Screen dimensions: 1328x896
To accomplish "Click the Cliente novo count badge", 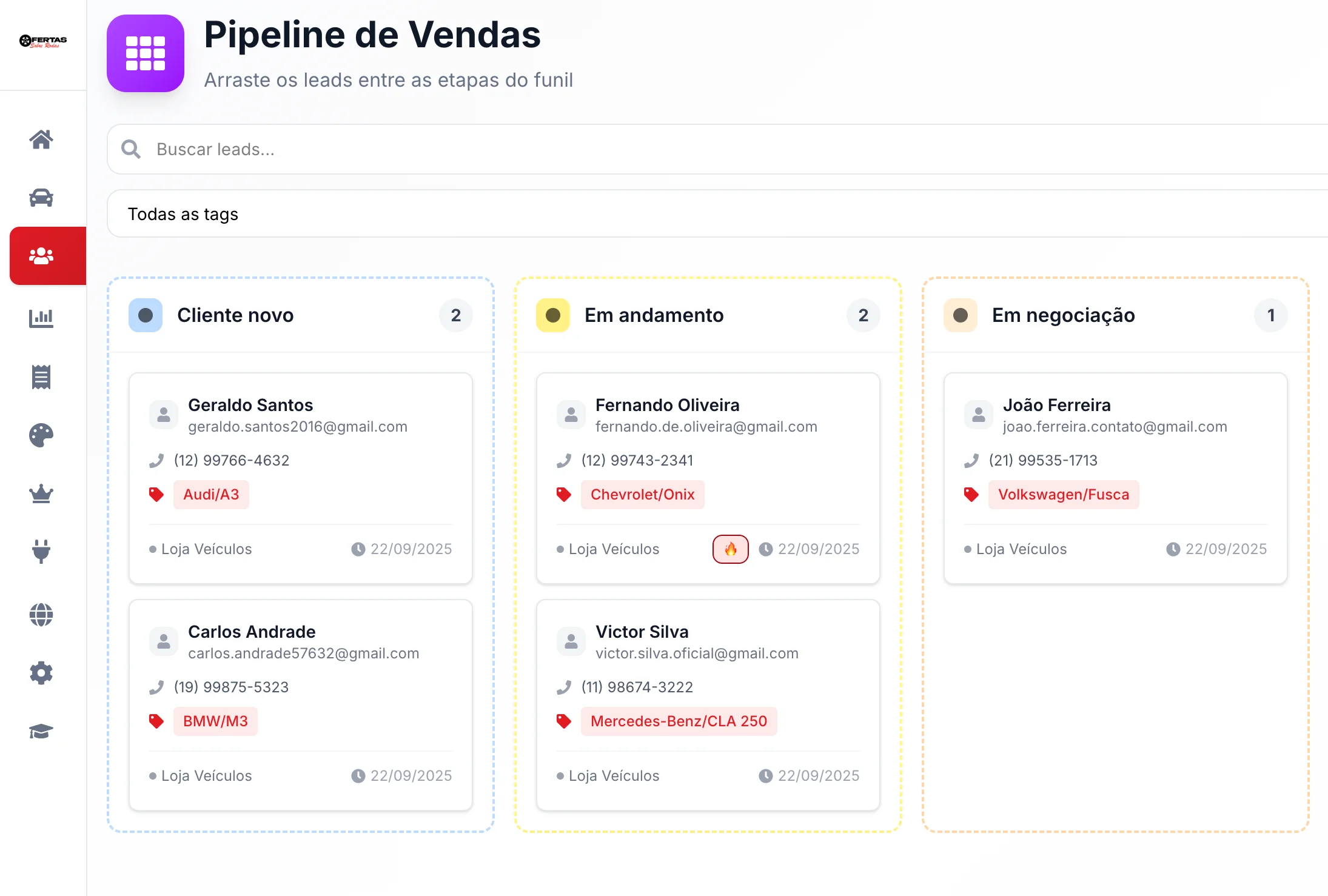I will tap(456, 315).
